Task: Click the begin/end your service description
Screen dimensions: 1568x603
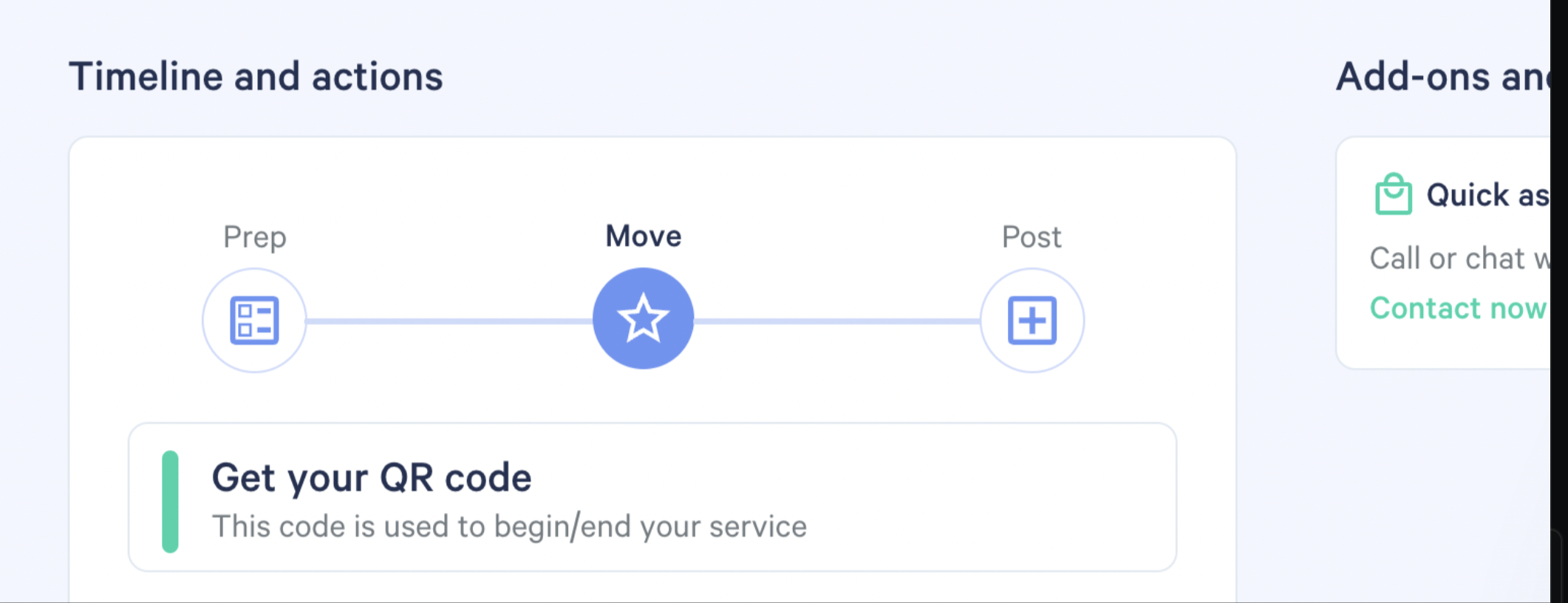Action: click(509, 527)
